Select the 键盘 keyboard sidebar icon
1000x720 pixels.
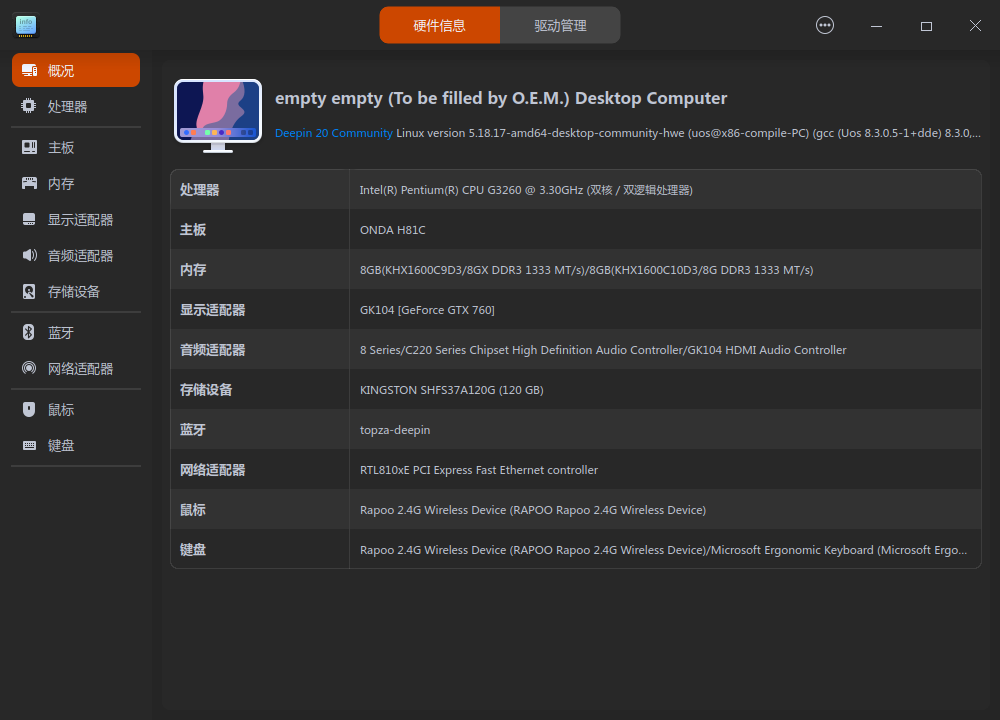click(30, 445)
